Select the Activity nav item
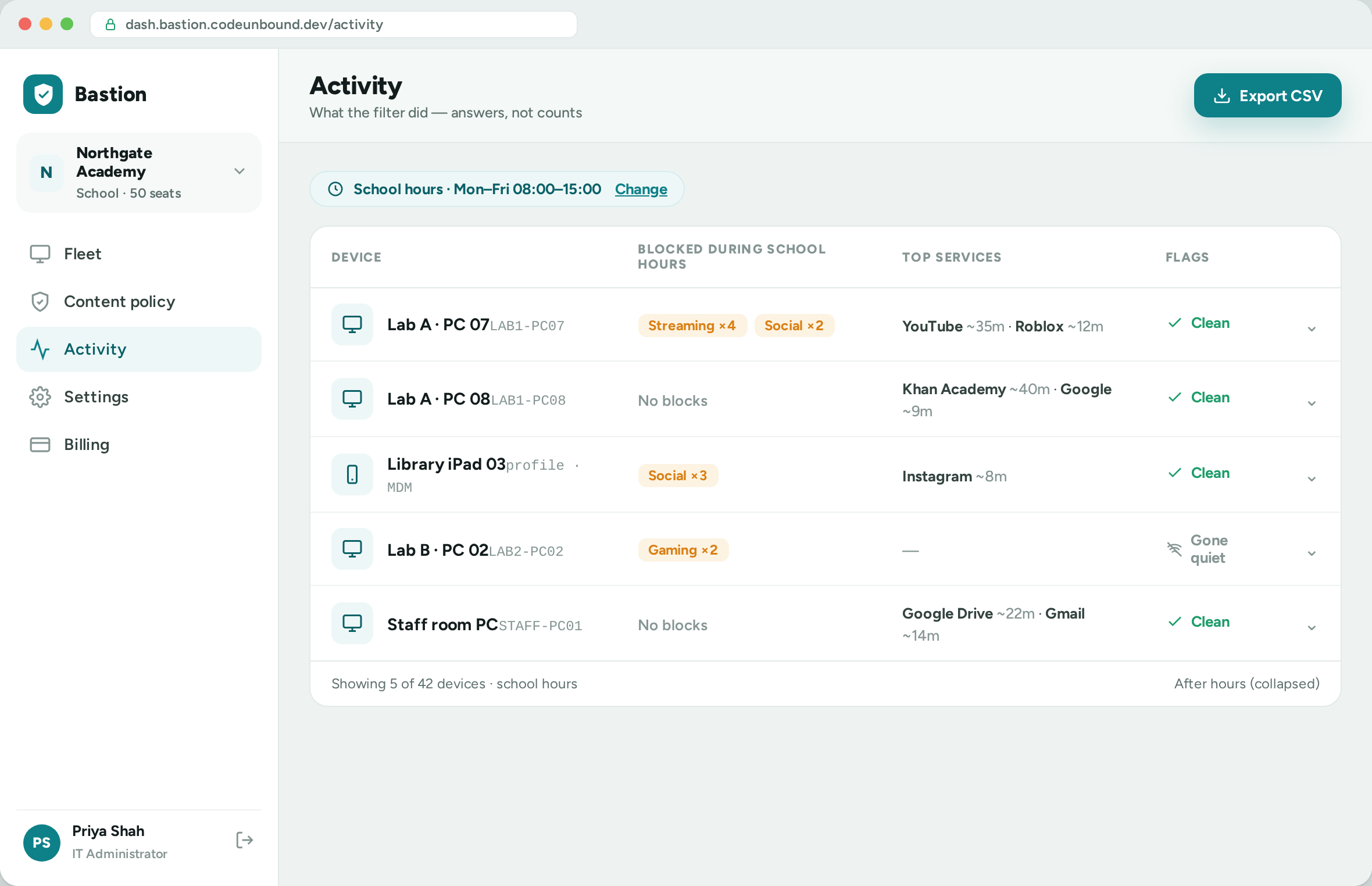 139,349
